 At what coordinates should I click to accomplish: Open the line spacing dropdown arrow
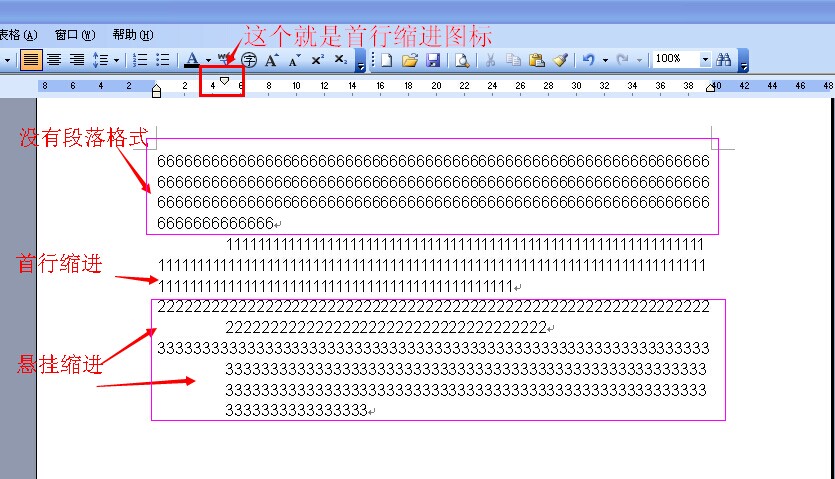(116, 60)
